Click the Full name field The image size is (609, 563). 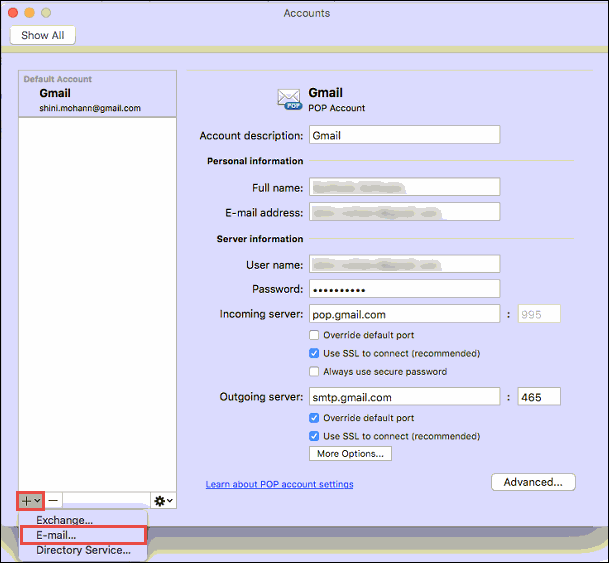click(x=404, y=188)
